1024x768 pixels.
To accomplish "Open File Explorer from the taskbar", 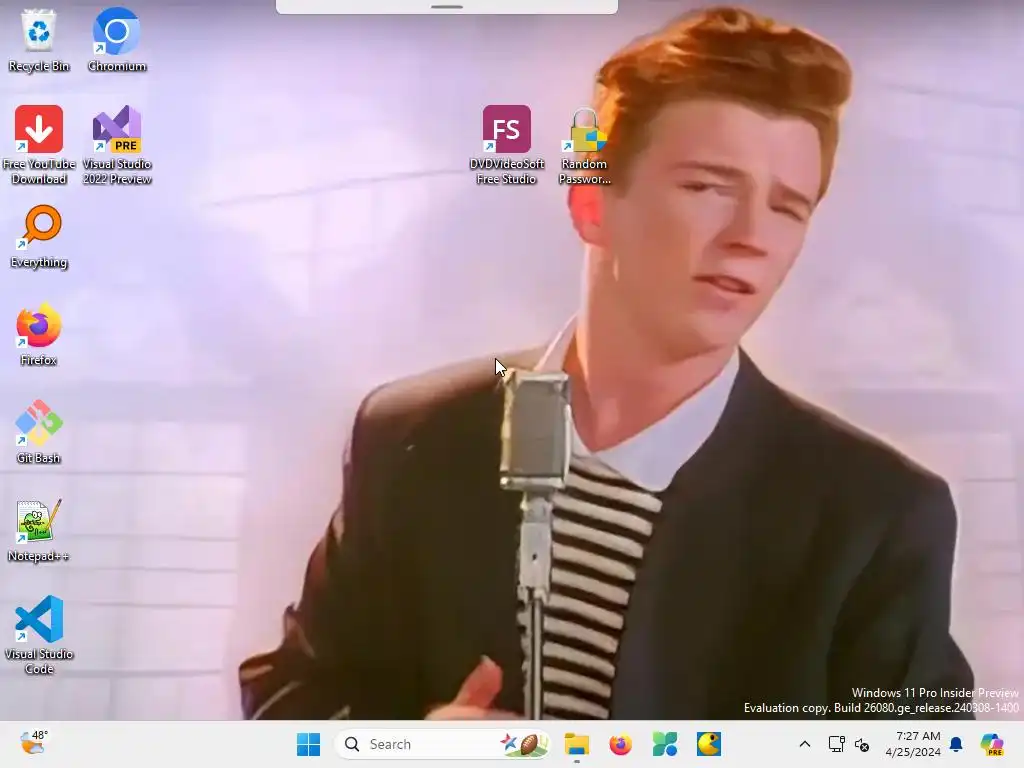I will tap(577, 744).
